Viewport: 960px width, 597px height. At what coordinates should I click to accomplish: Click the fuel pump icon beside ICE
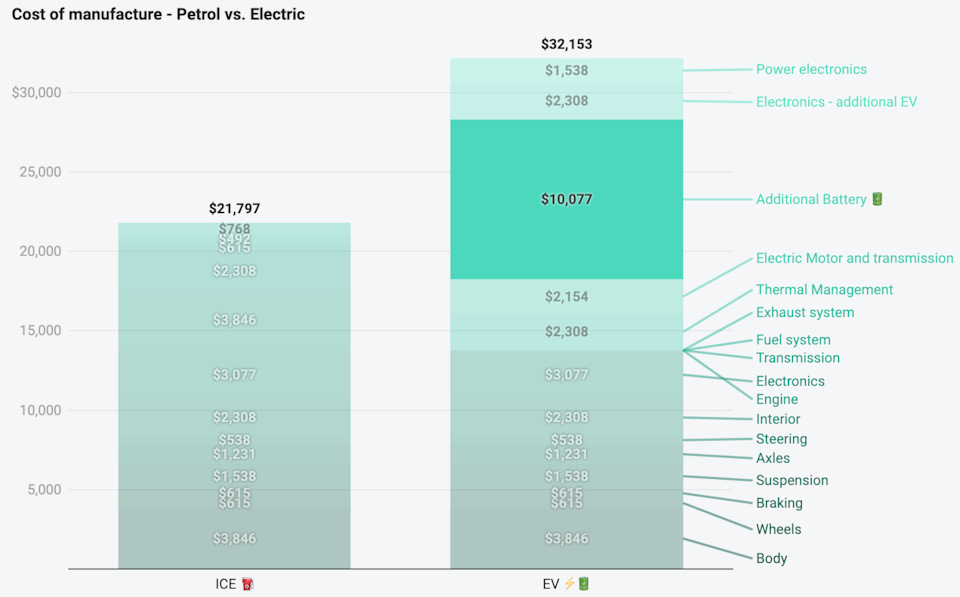(248, 583)
